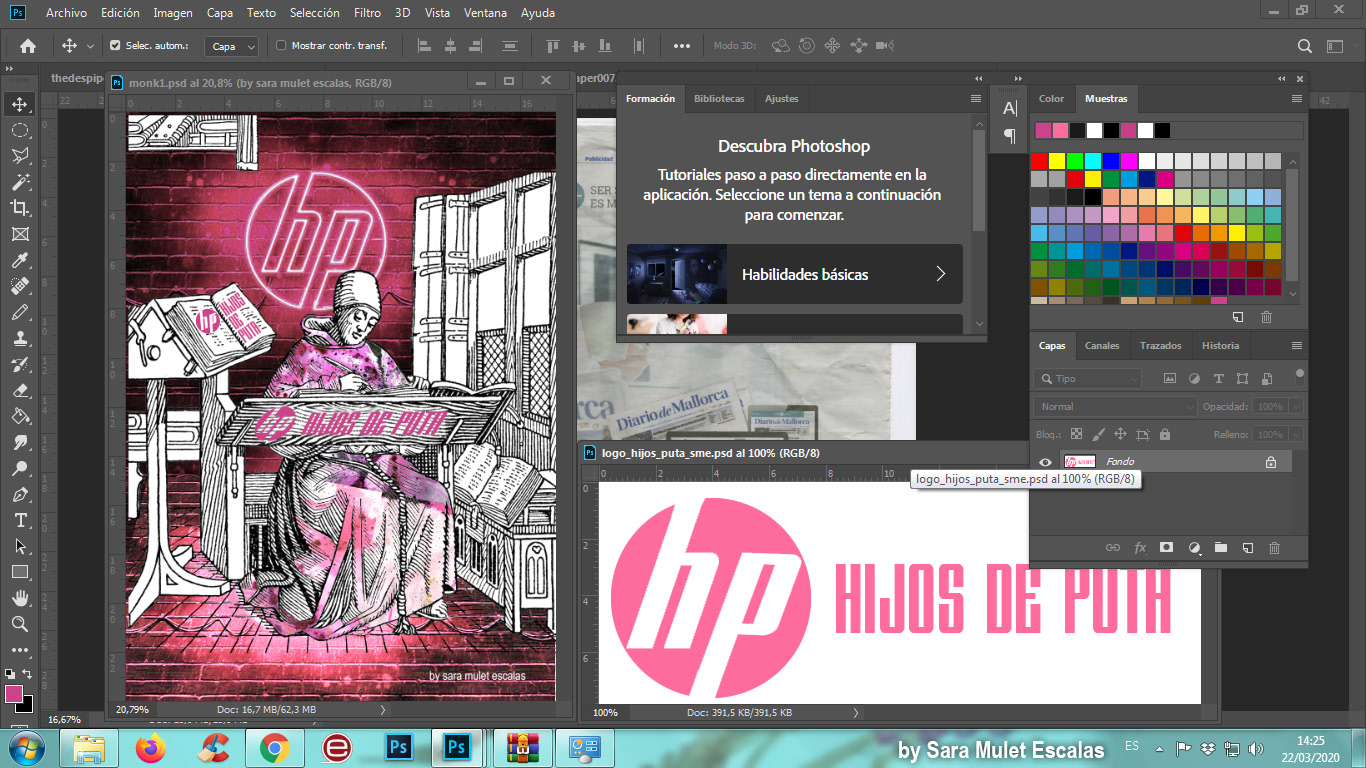The width and height of the screenshot is (1366, 768).
Task: Open the Tipo layer filter dropdown
Action: pos(1088,379)
